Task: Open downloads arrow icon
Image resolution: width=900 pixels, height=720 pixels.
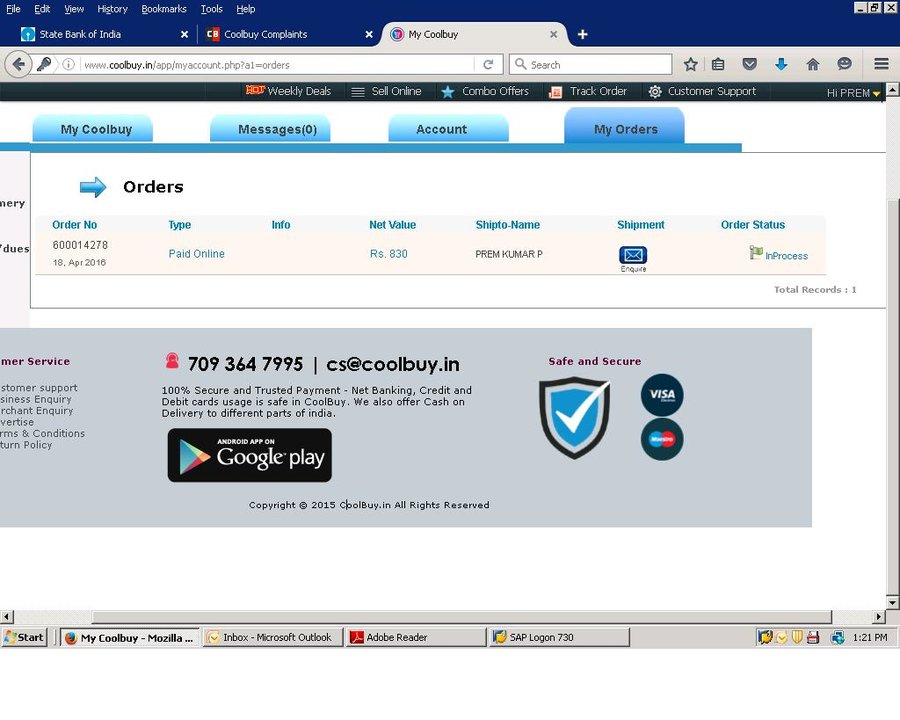Action: tap(781, 64)
